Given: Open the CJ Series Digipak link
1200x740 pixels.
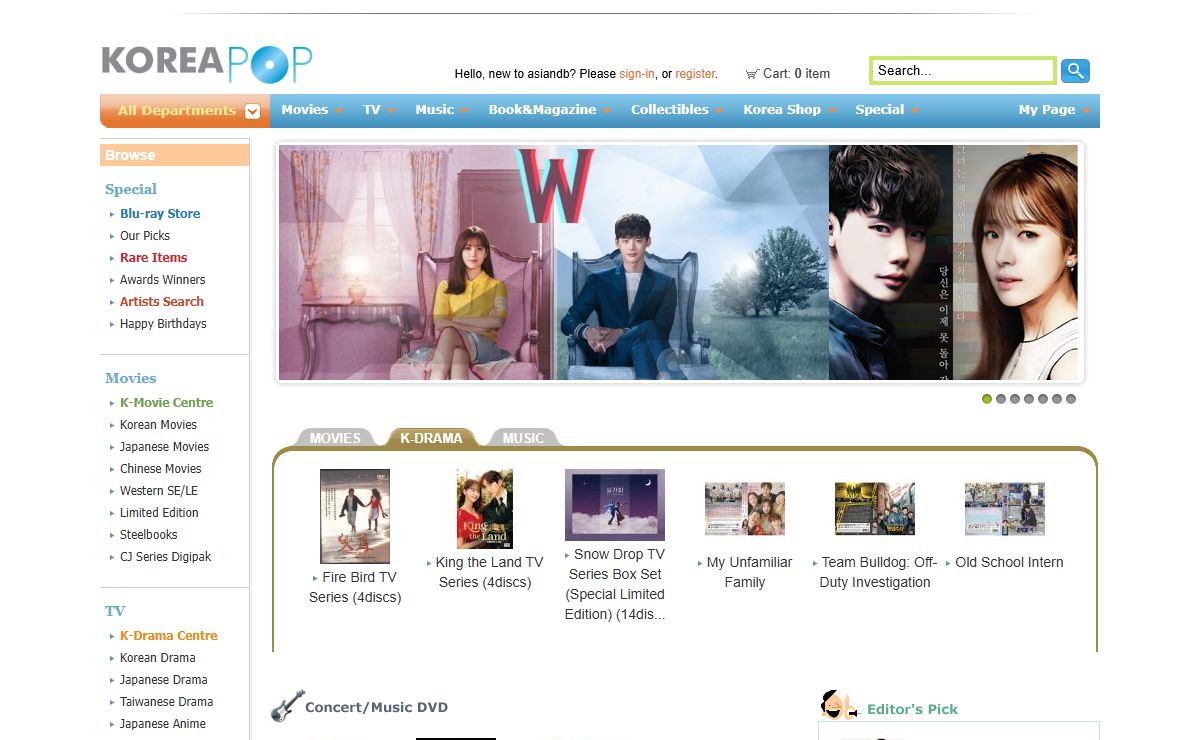Looking at the screenshot, I should click(x=166, y=557).
